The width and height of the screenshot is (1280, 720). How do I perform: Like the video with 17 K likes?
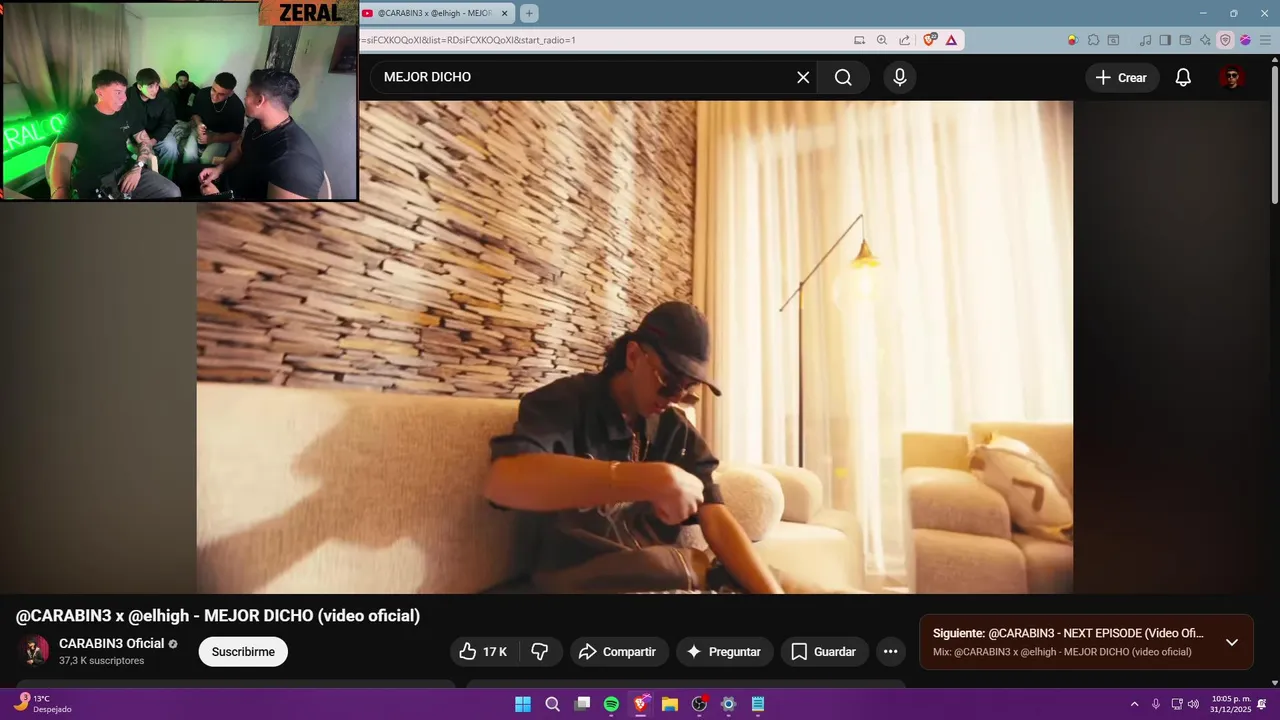483,652
